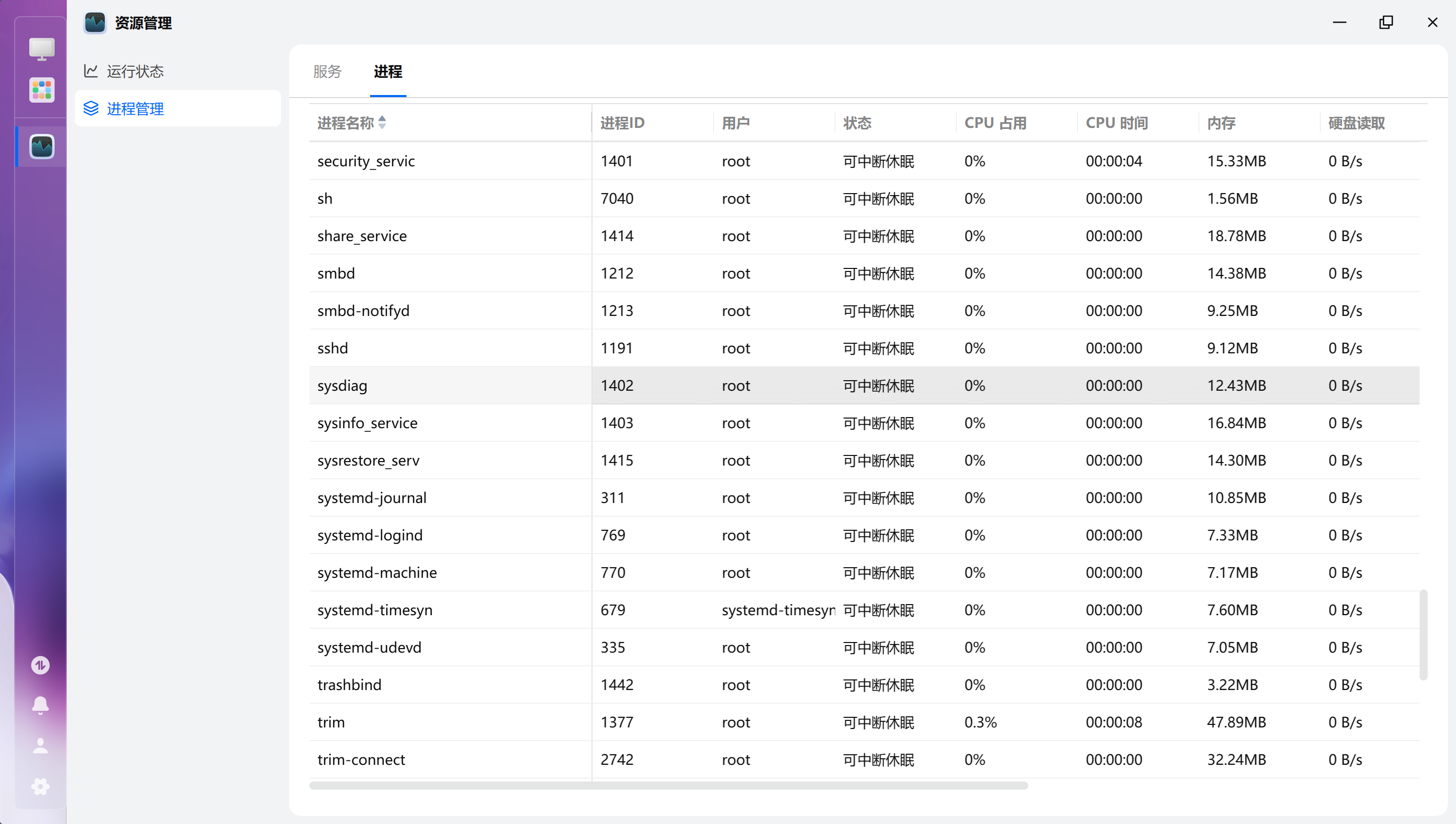Sort by process name arrow toggle
The image size is (1456, 824).
[382, 122]
